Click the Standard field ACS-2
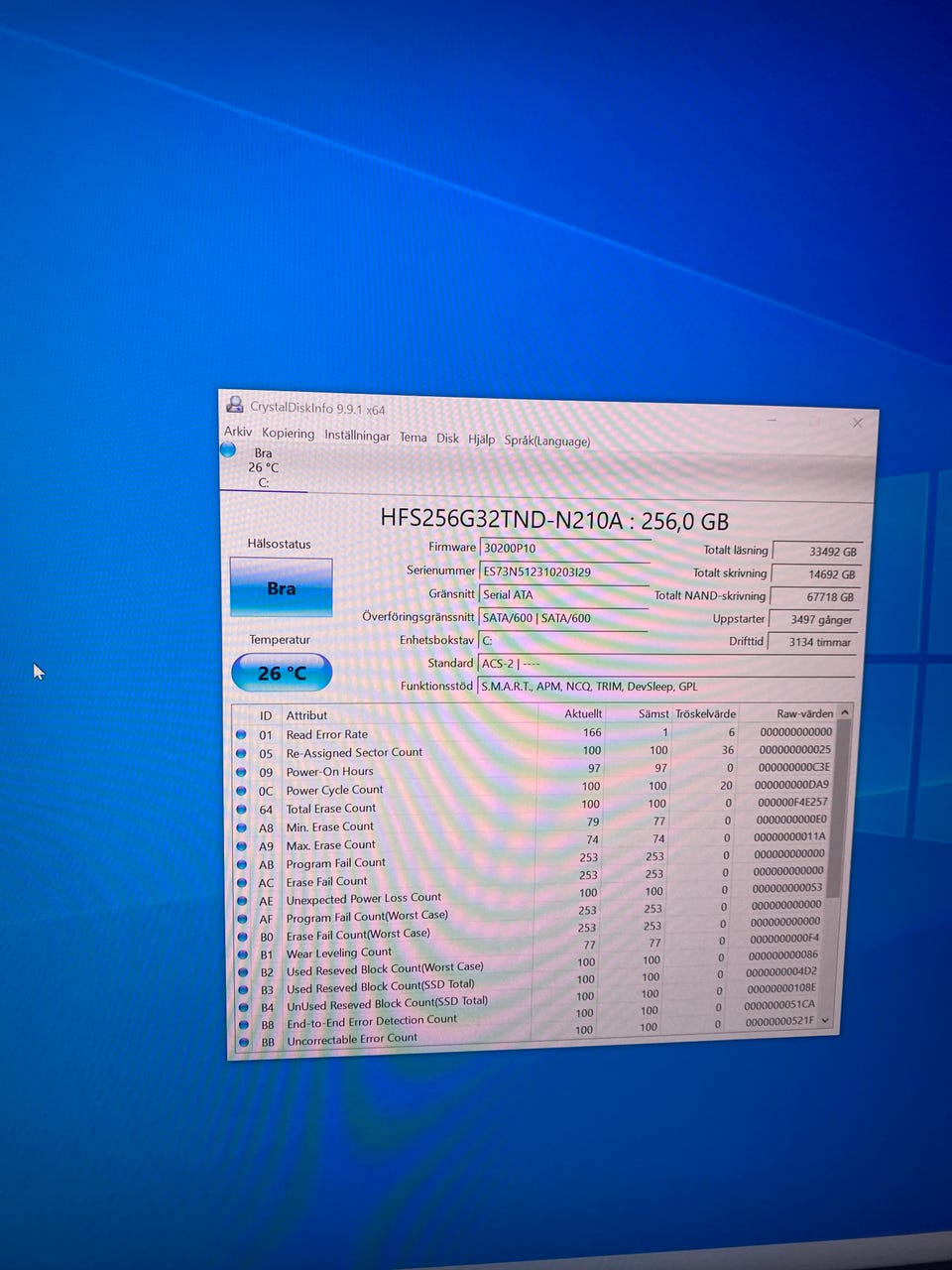 pyautogui.click(x=667, y=664)
